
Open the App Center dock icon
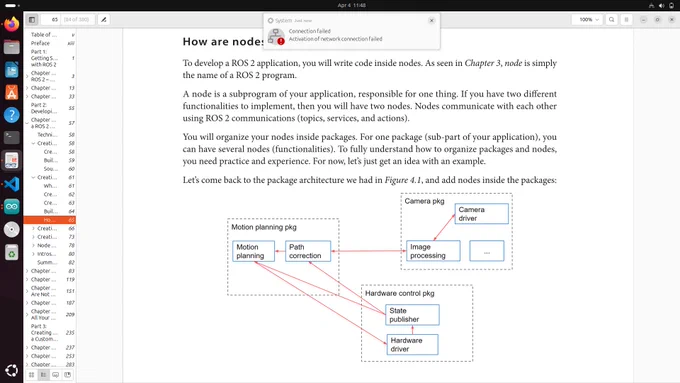(12, 92)
